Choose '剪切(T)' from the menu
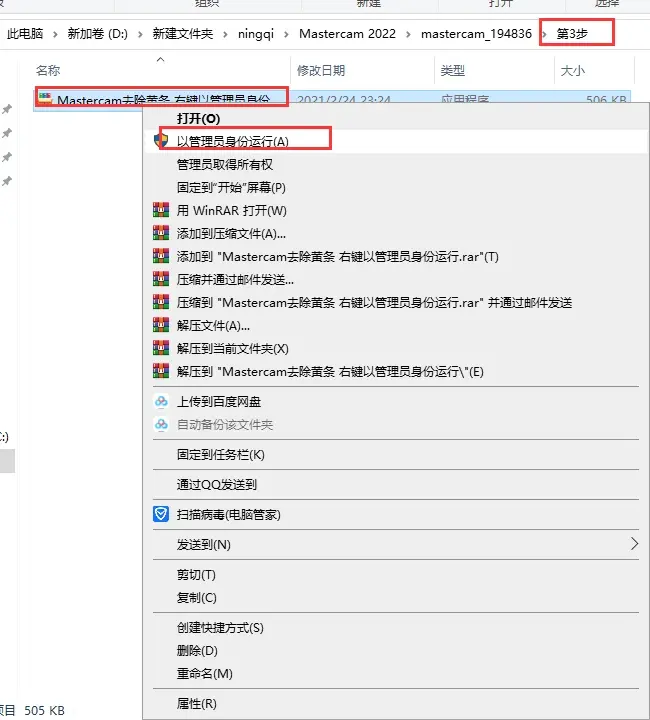This screenshot has width=650, height=720. [196, 574]
